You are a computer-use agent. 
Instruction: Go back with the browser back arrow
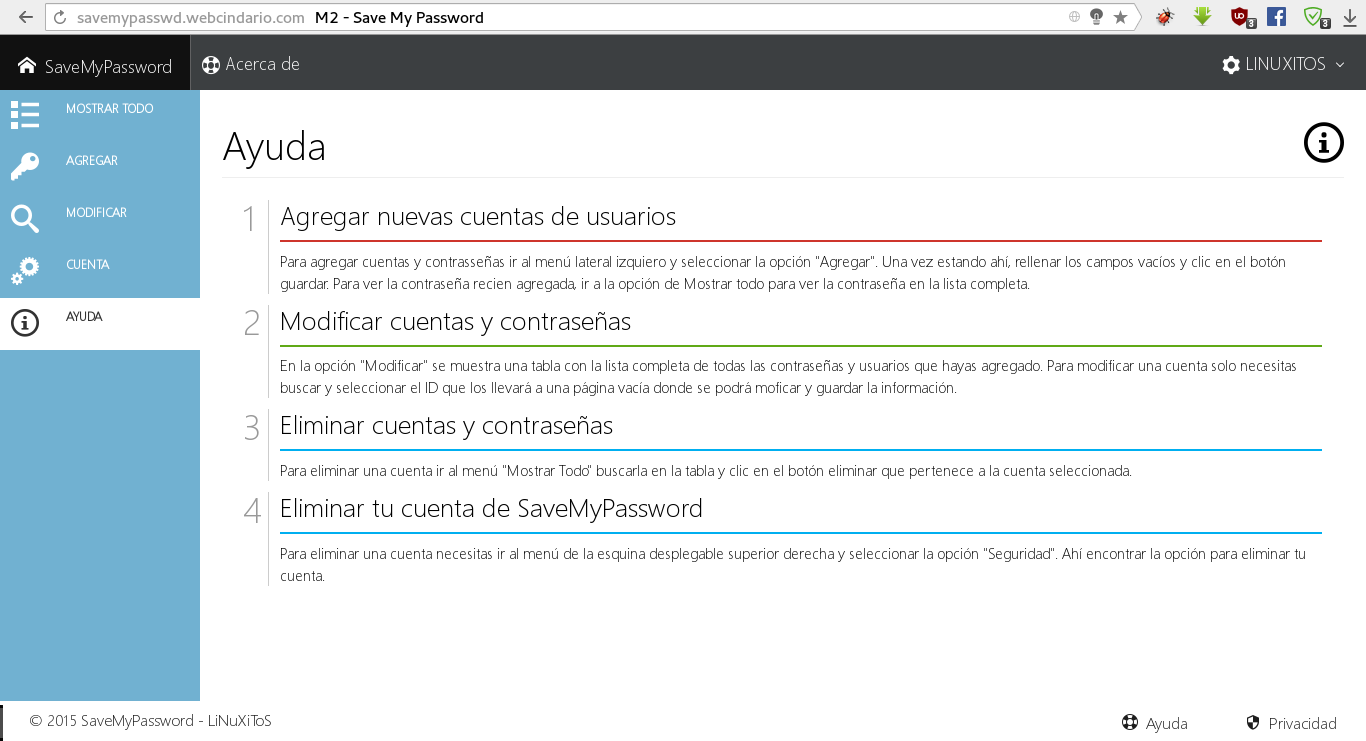coord(24,17)
